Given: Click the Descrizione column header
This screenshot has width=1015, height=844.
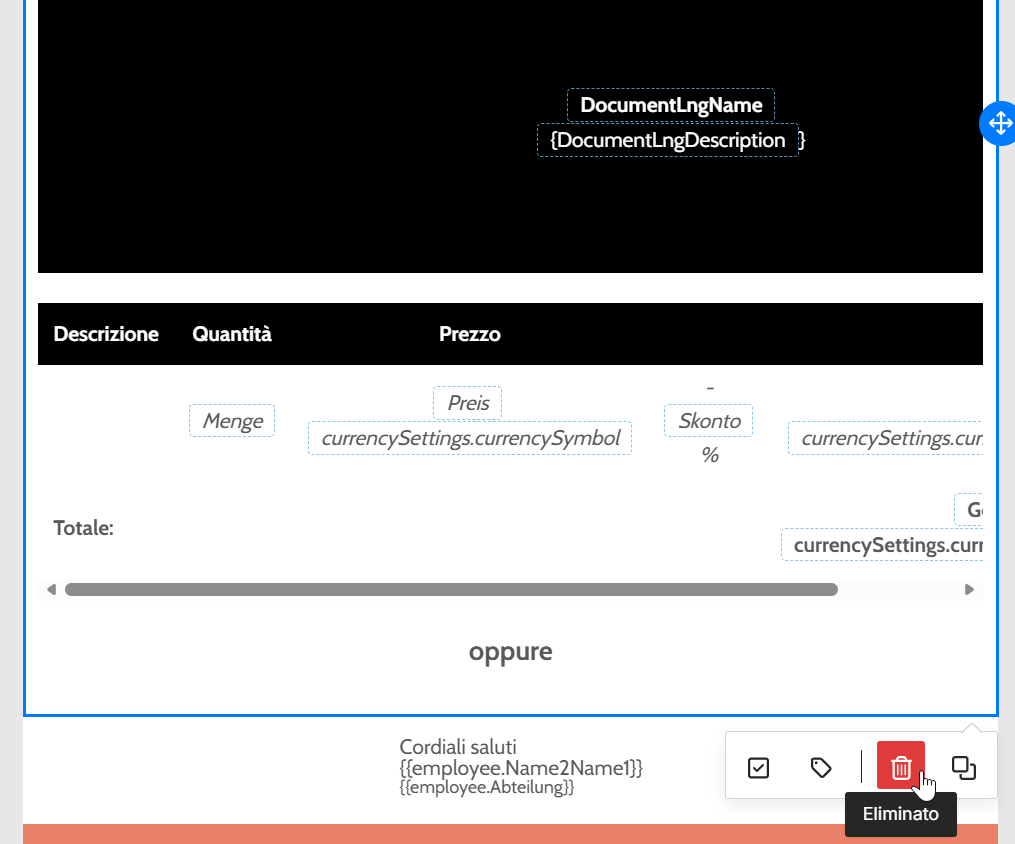Looking at the screenshot, I should click(x=106, y=334).
